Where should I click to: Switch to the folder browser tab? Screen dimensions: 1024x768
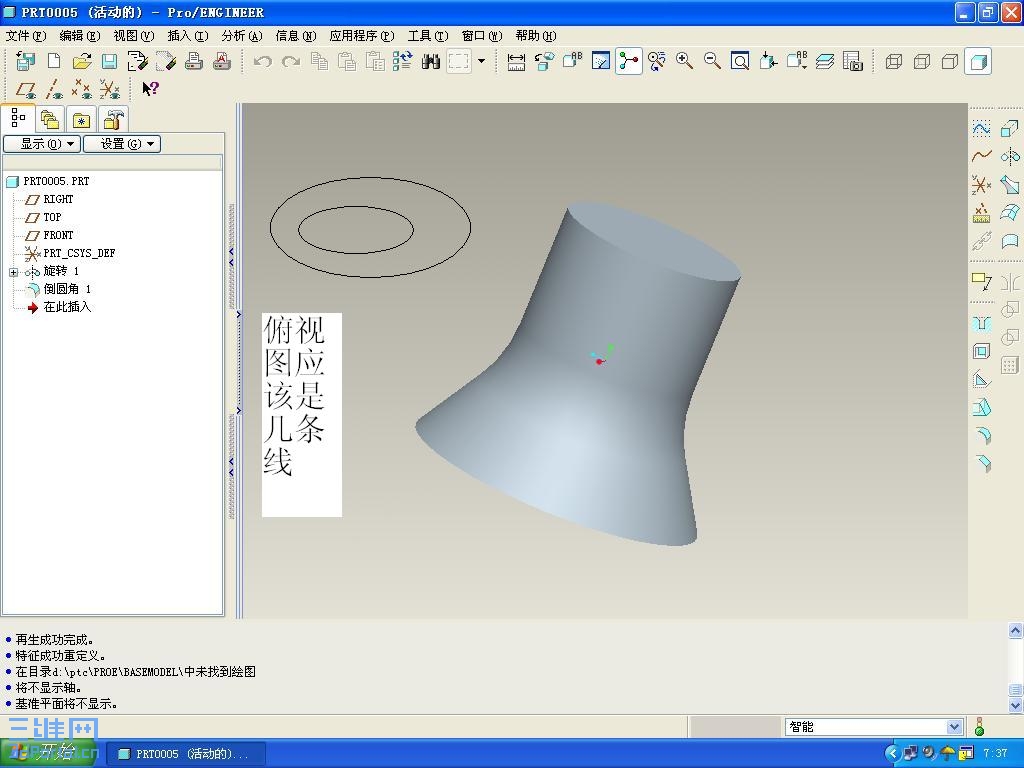tap(50, 120)
